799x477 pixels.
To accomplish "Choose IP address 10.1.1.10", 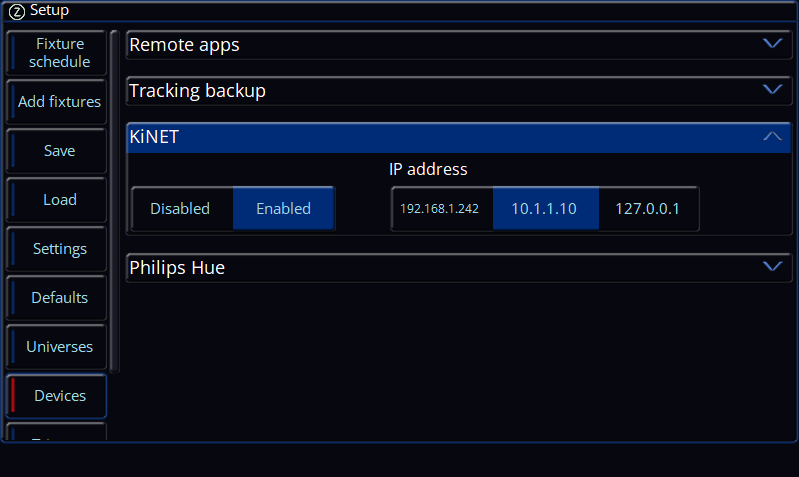I will (546, 208).
